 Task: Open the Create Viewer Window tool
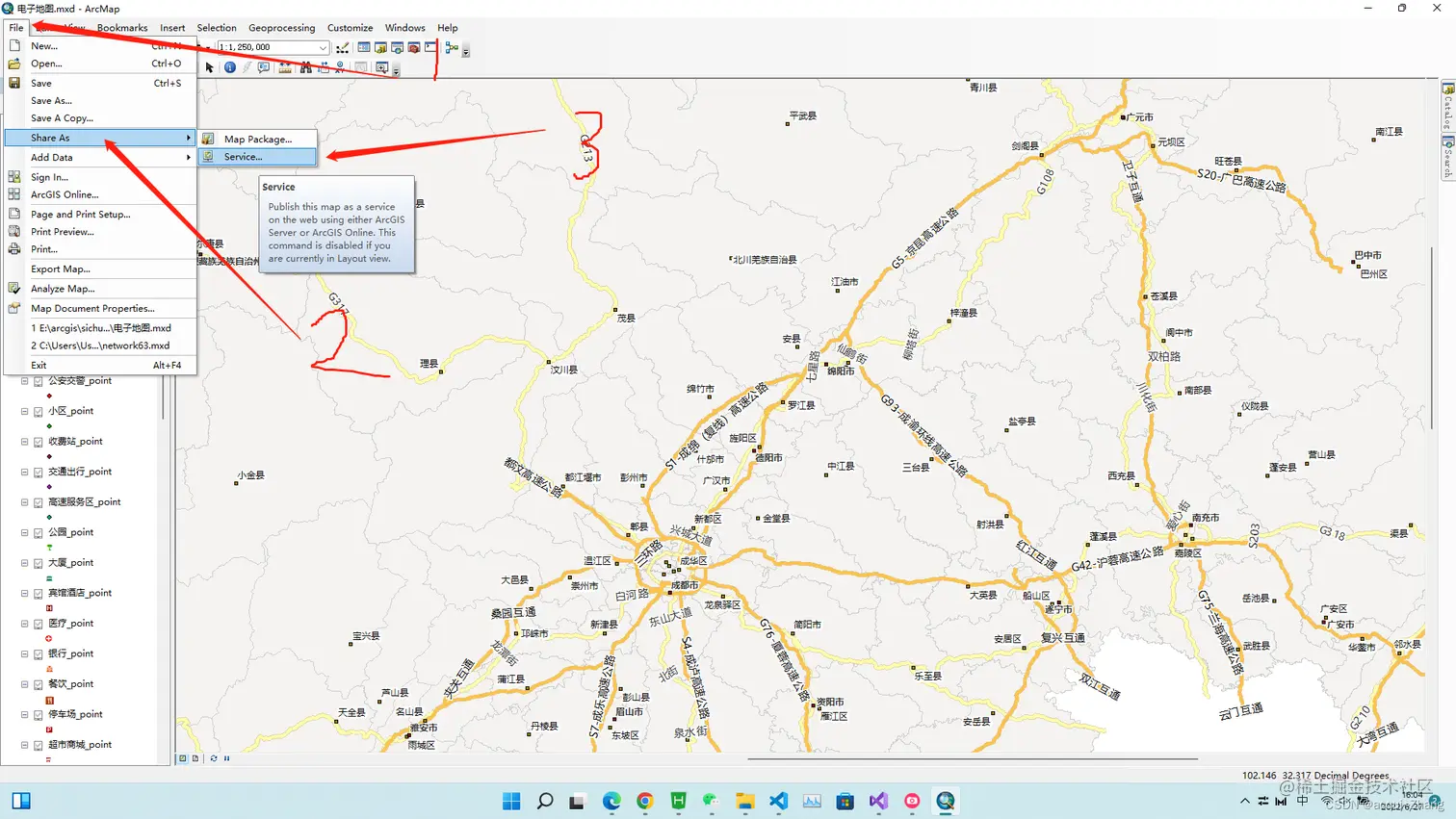click(382, 67)
